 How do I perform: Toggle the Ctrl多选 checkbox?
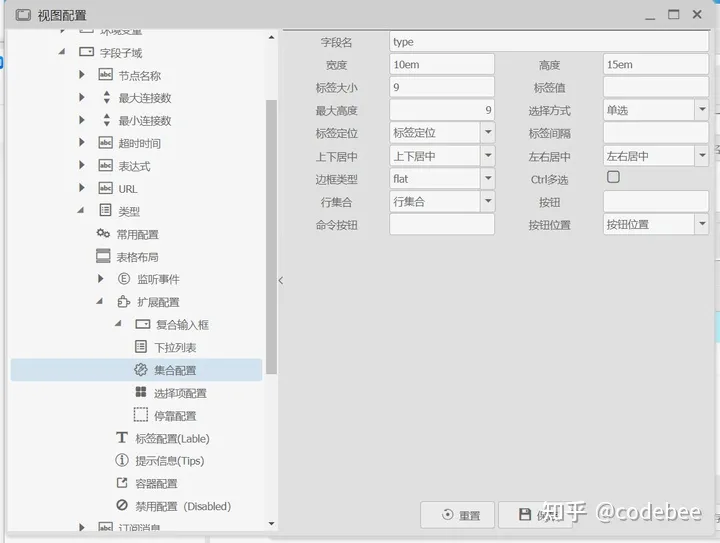tap(614, 178)
